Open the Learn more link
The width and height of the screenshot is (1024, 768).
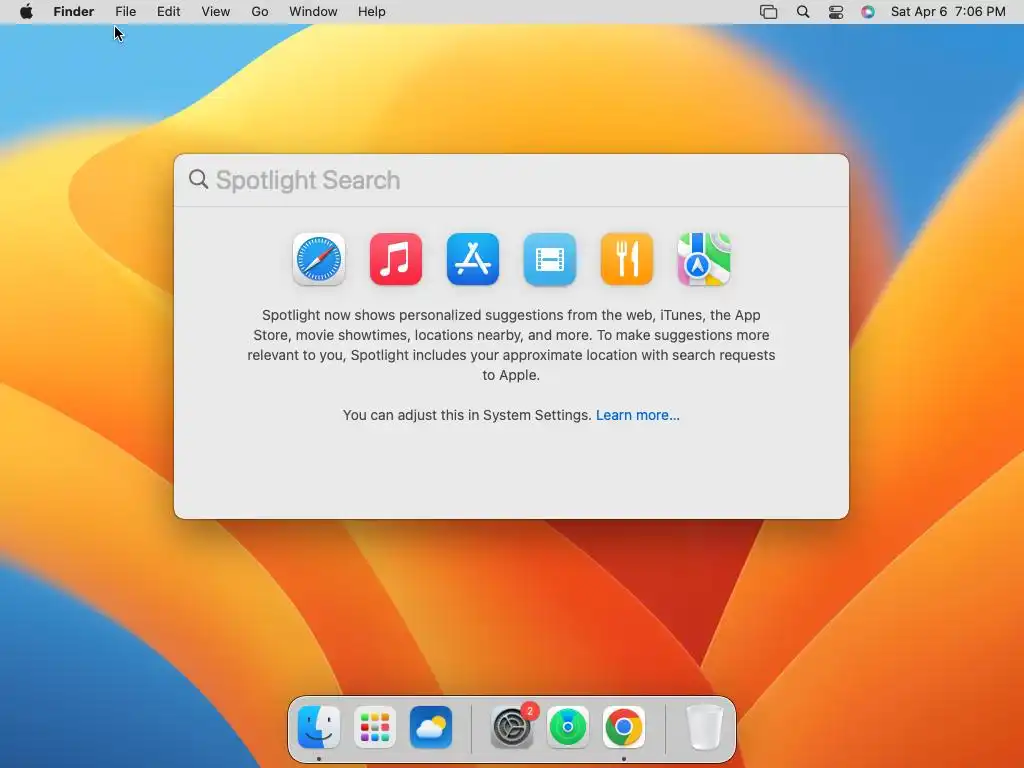[637, 415]
